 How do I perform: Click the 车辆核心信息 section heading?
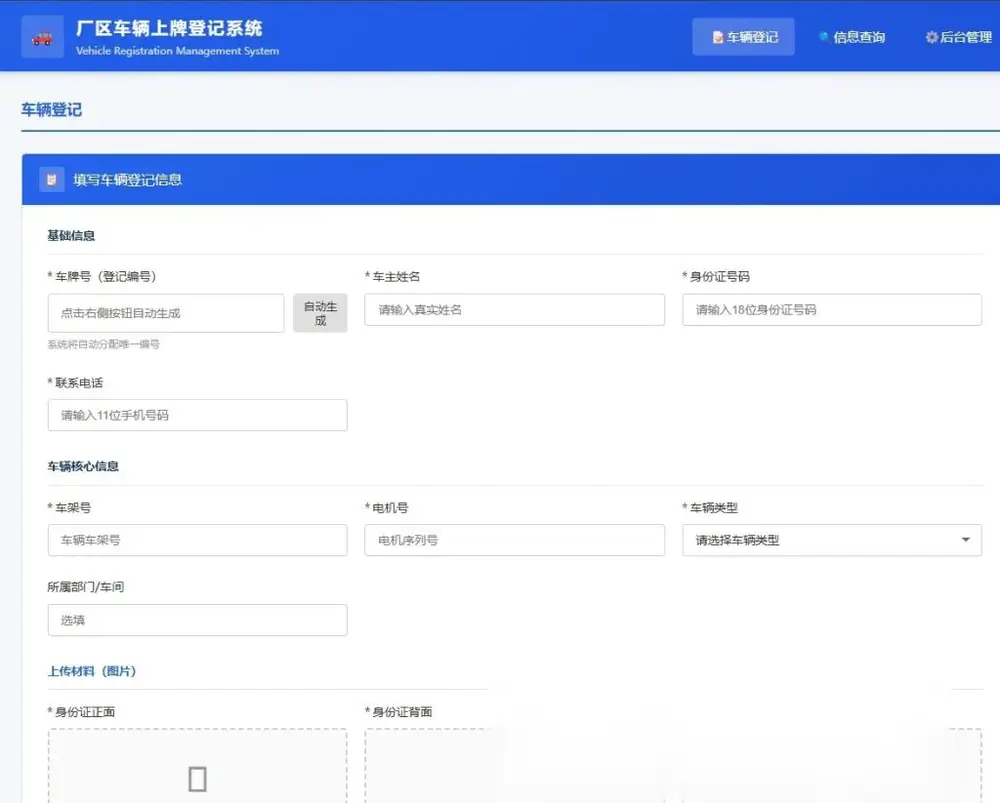pyautogui.click(x=83, y=466)
